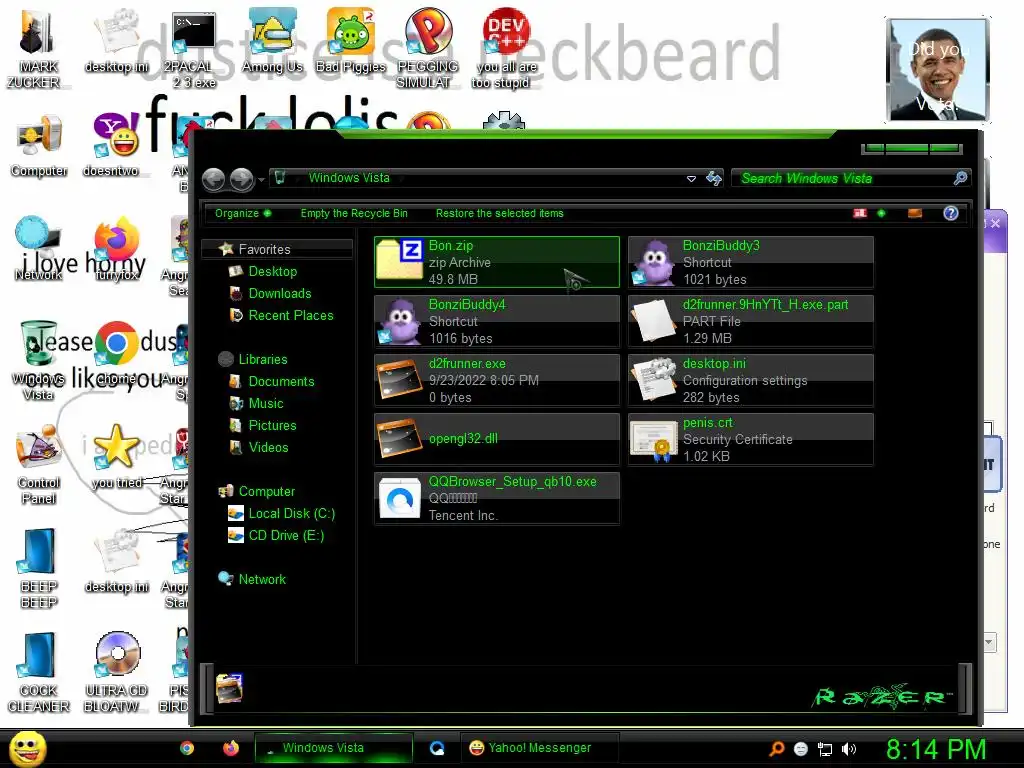Open the Bad Piggies desktop icon

click(351, 40)
